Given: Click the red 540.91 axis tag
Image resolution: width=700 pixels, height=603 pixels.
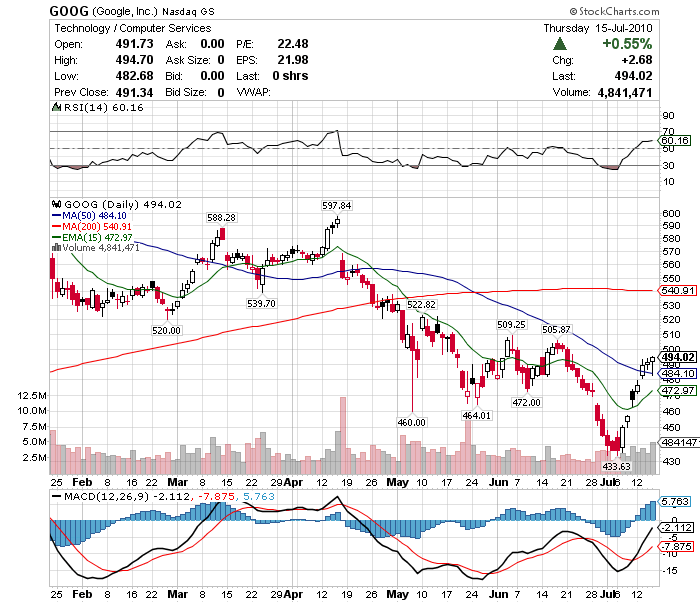Looking at the screenshot, I should pos(677,291).
